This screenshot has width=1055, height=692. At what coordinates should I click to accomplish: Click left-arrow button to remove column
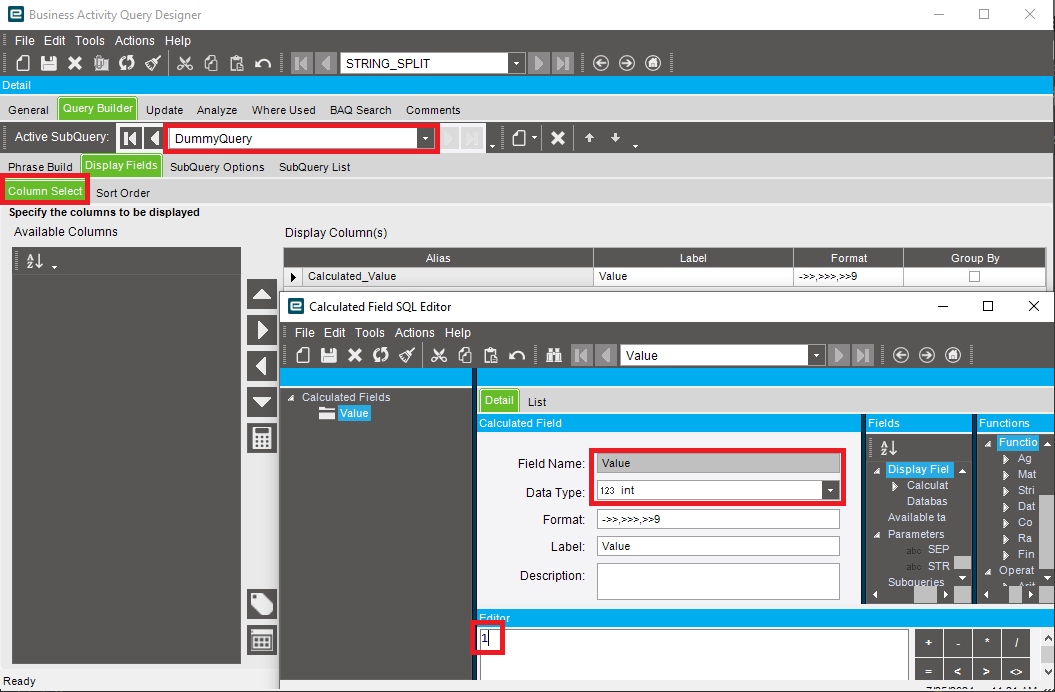[262, 366]
